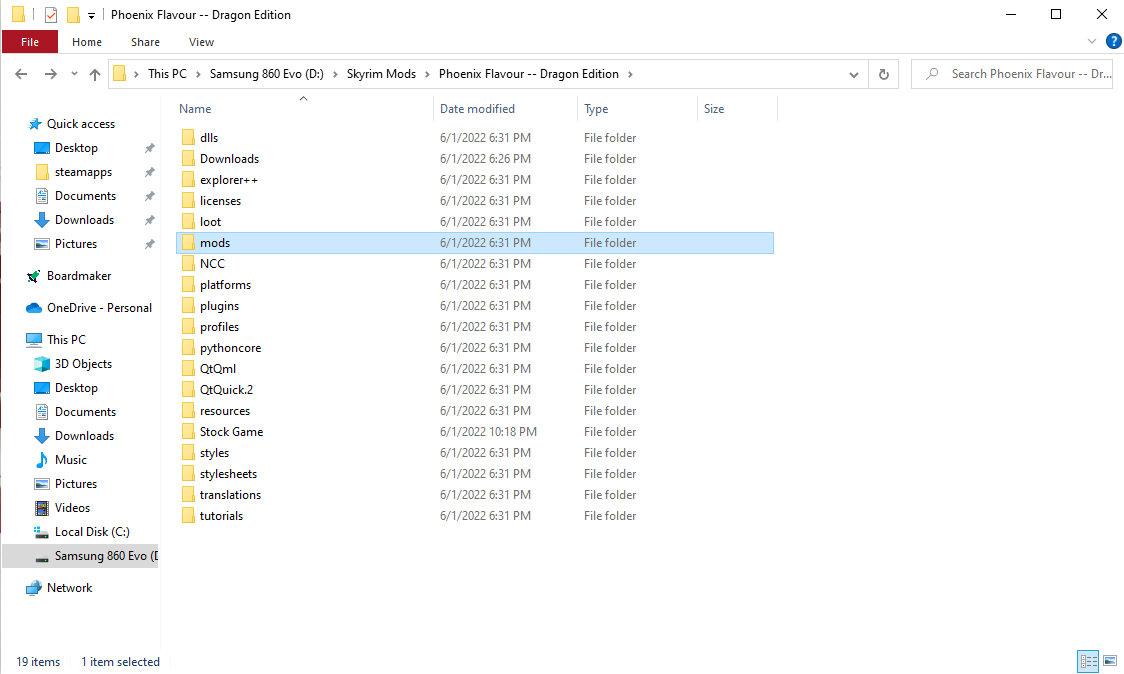1124x674 pixels.
Task: Select Network in the navigation pane
Action: (x=70, y=588)
